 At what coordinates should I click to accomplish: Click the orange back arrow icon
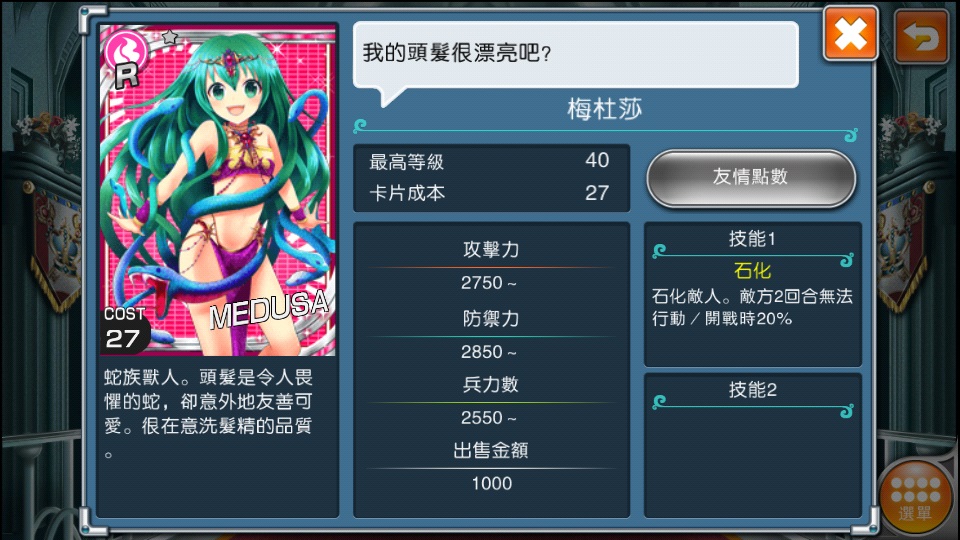pos(921,36)
